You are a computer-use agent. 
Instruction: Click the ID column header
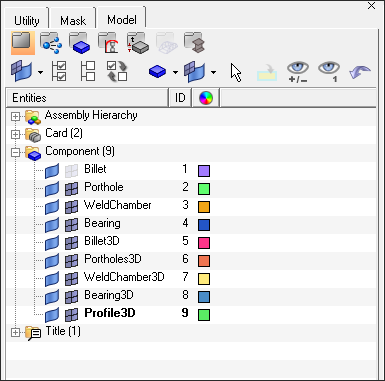click(x=180, y=98)
